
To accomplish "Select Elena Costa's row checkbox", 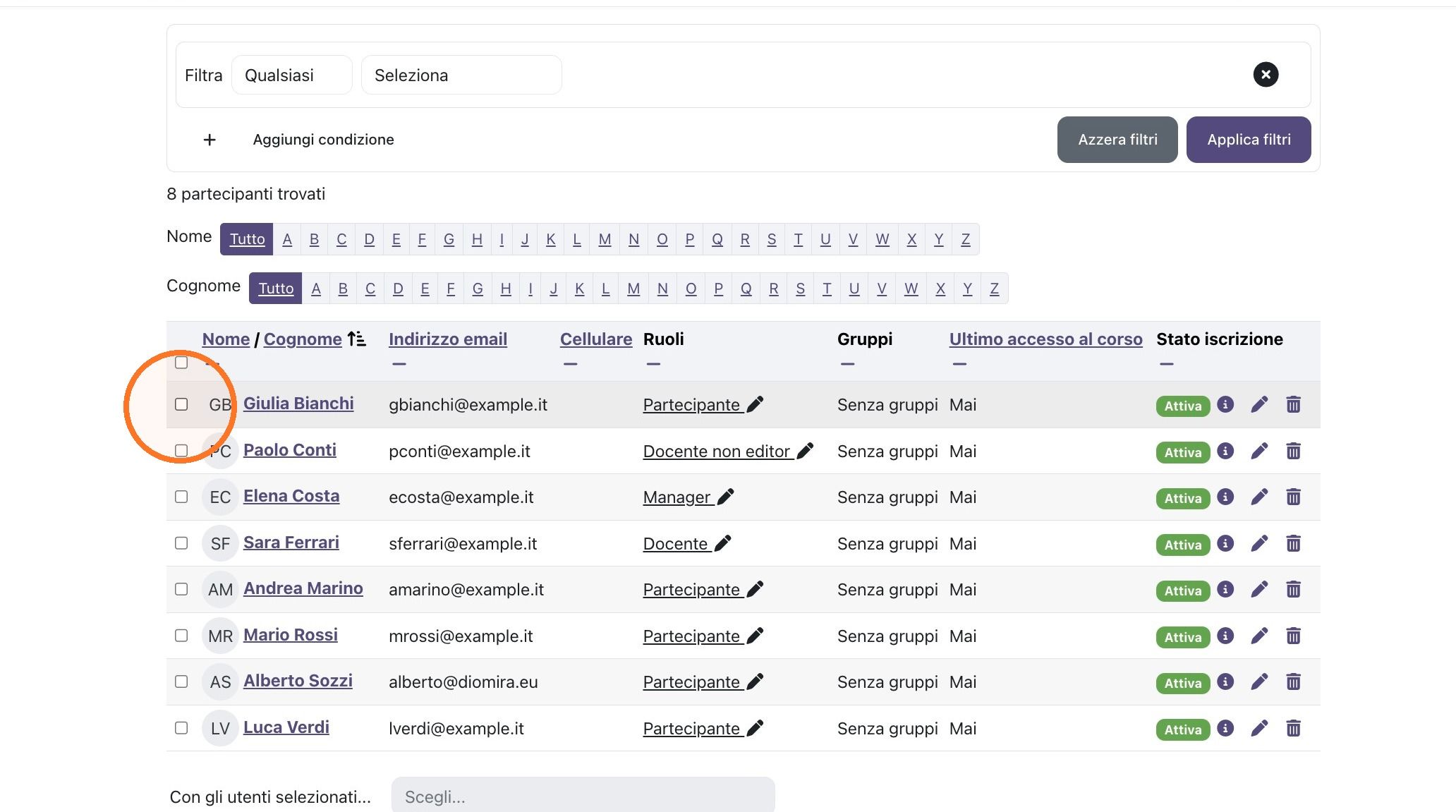I will [181, 497].
